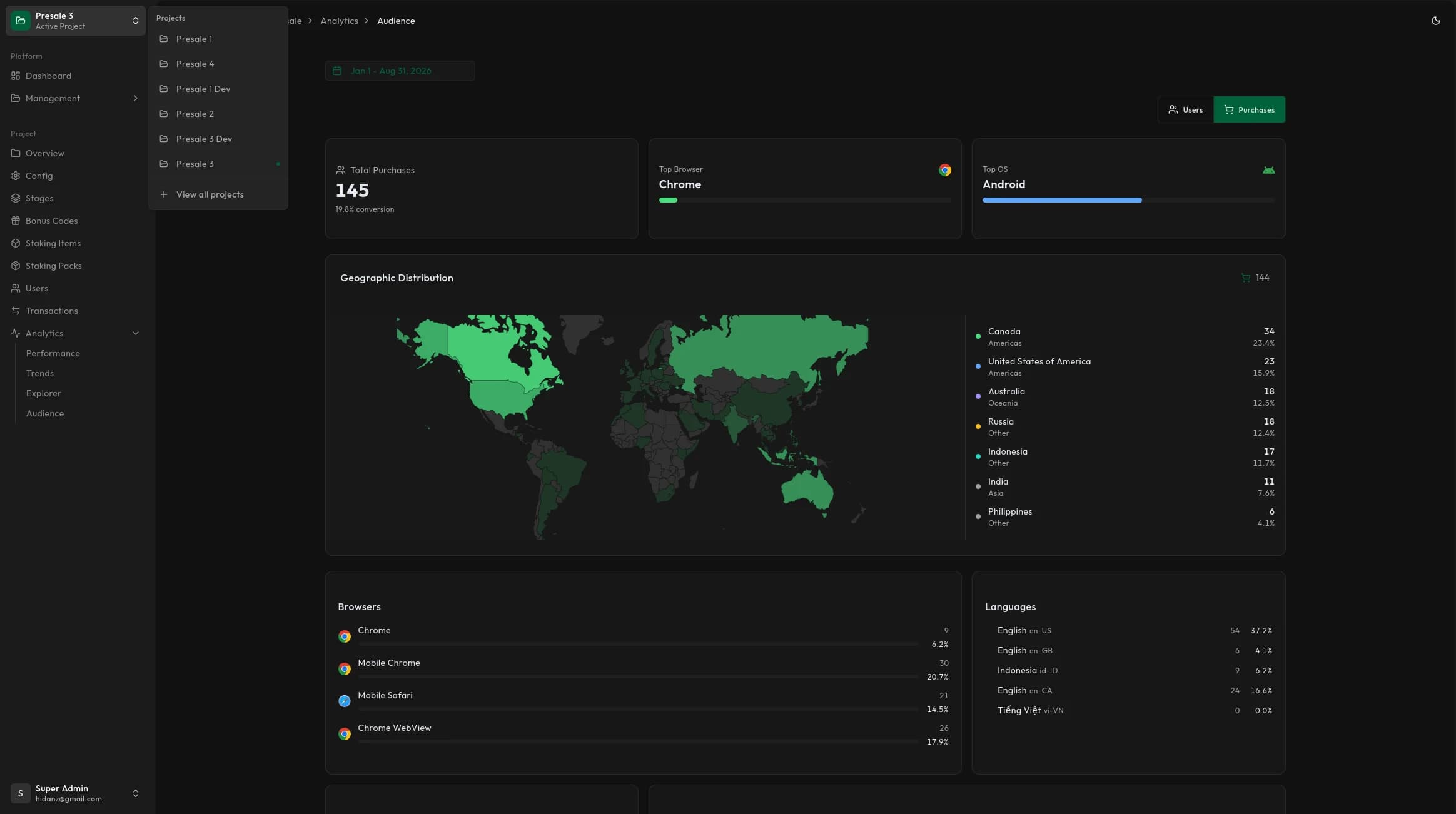Click the Tiếng Việt vi-VN language row
This screenshot has height=814, width=1456.
pyautogui.click(x=1128, y=710)
